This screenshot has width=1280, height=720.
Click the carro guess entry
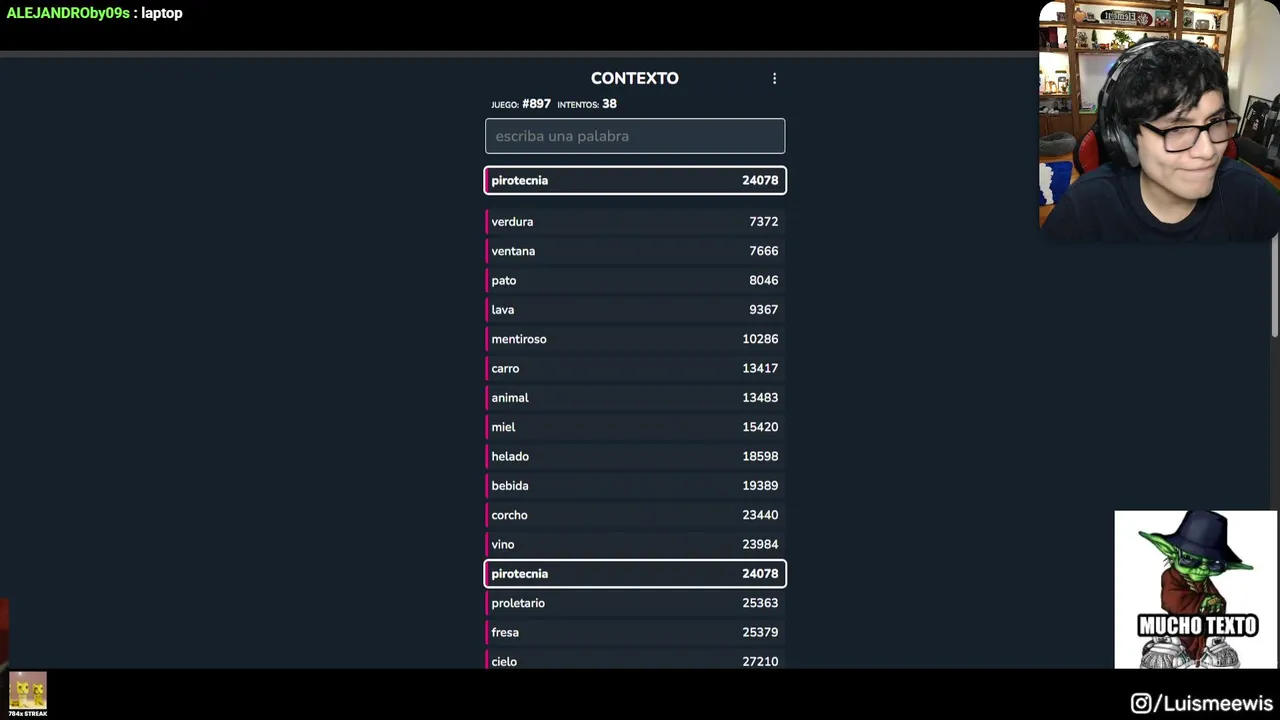tap(635, 369)
